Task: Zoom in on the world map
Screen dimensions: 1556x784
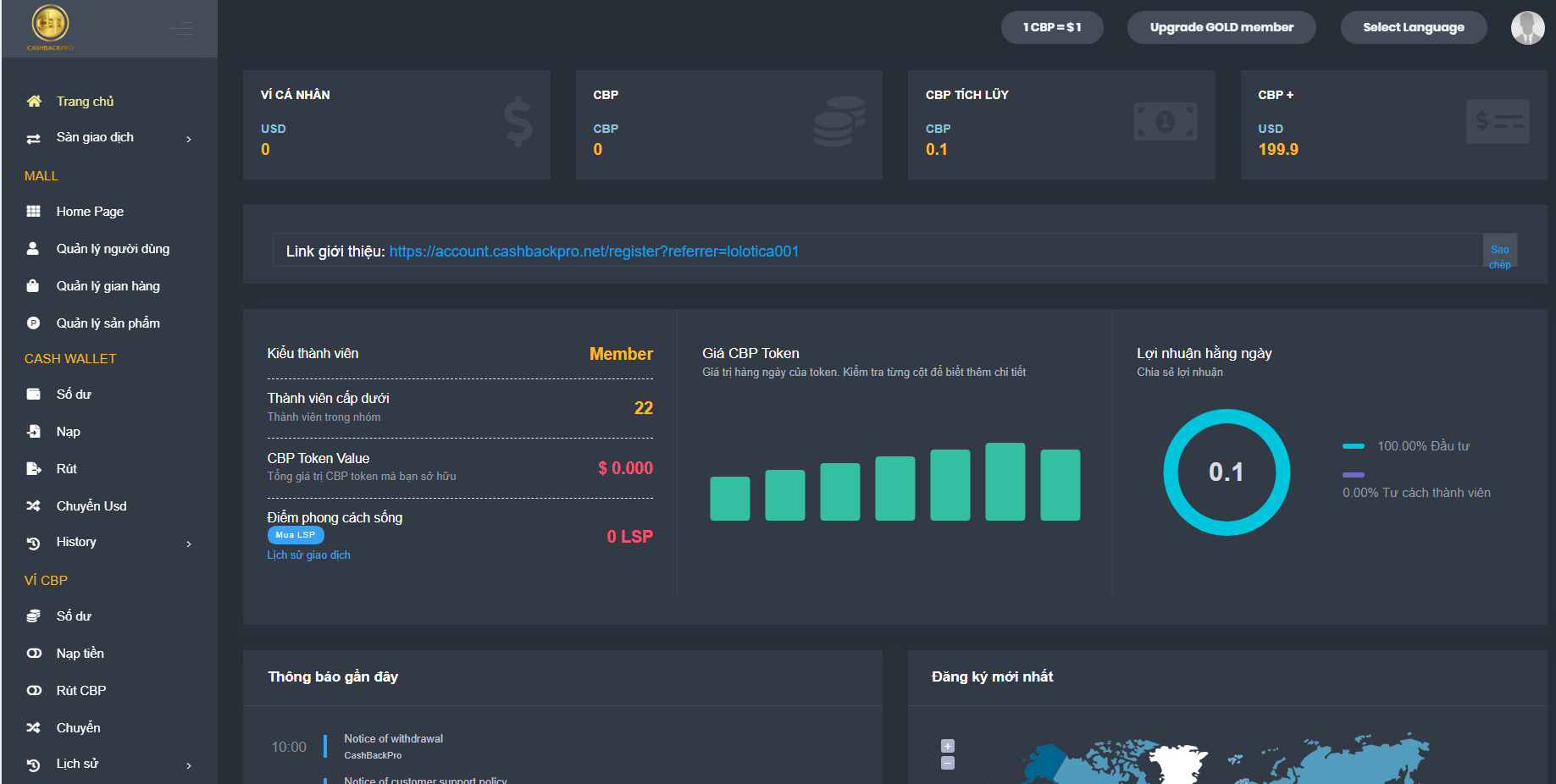Action: click(948, 746)
